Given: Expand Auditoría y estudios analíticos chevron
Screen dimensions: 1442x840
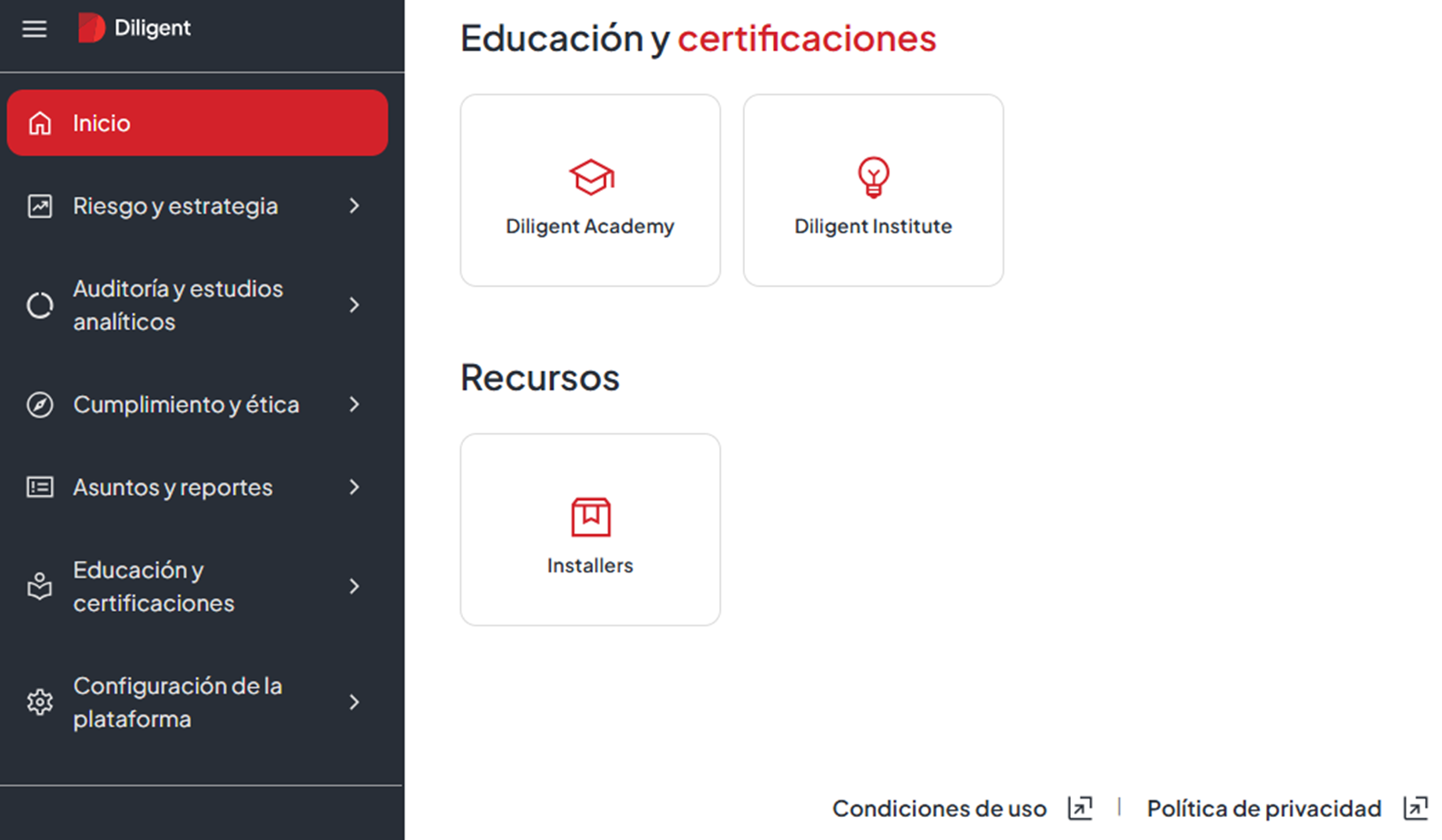Looking at the screenshot, I should (x=354, y=305).
